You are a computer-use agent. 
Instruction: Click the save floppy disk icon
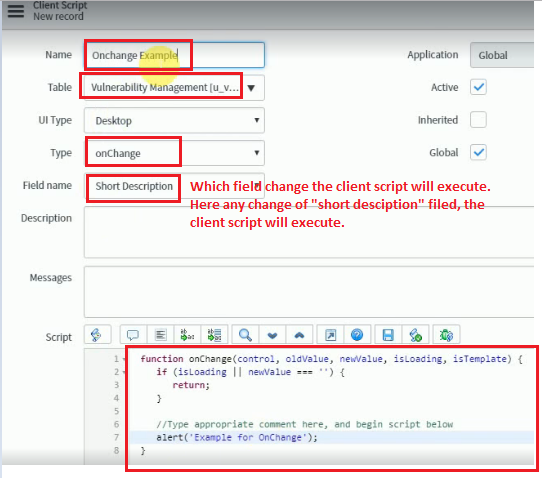pos(388,335)
